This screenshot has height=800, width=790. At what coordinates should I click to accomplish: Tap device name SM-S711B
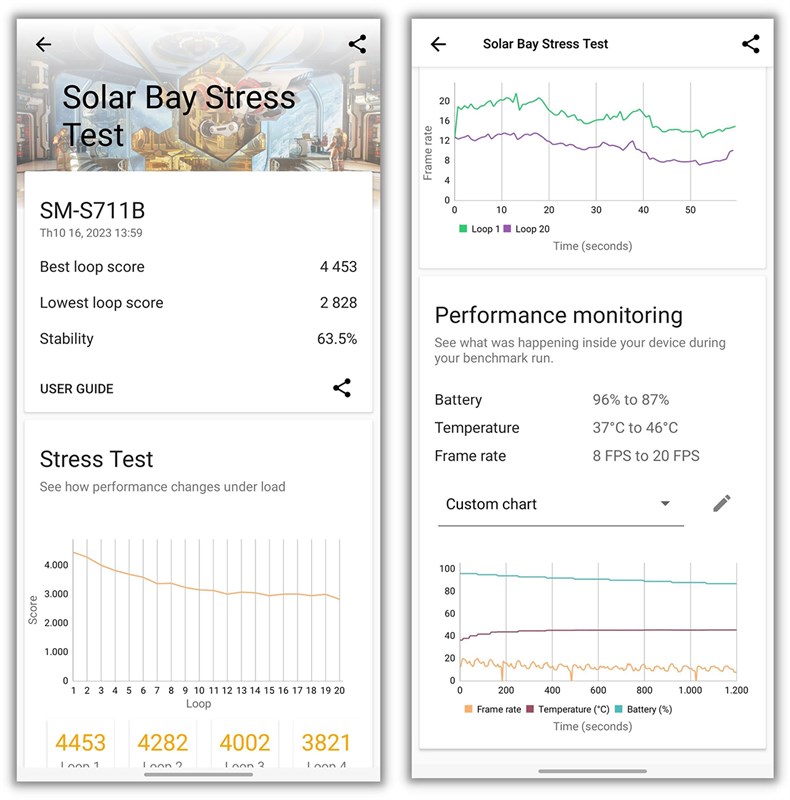point(92,211)
